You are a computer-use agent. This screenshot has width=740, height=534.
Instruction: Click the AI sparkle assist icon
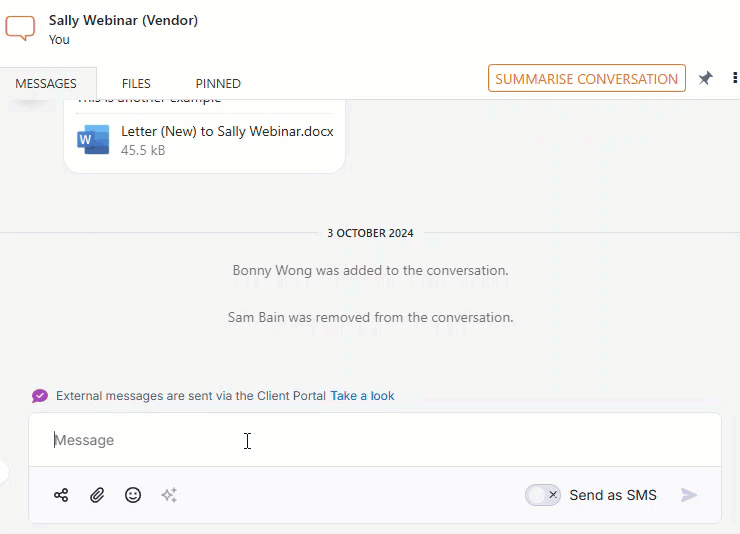point(169,495)
